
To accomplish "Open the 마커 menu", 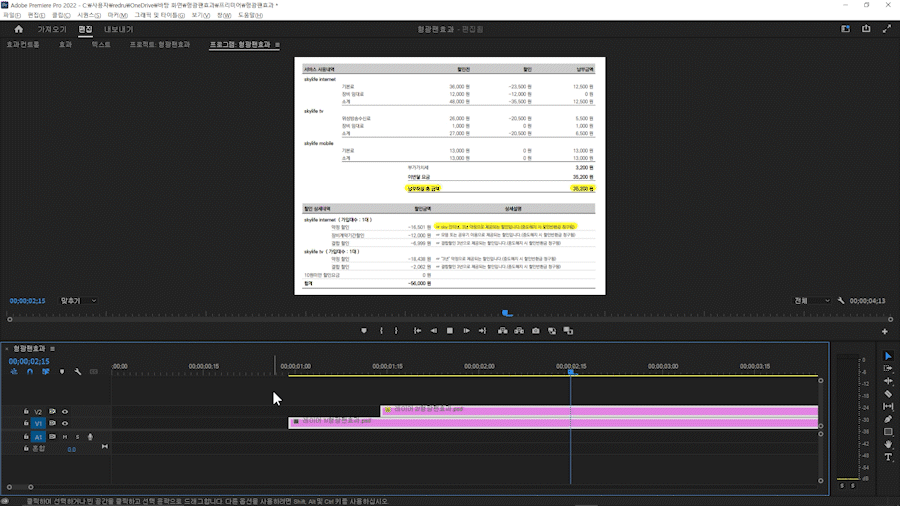I will [x=118, y=15].
